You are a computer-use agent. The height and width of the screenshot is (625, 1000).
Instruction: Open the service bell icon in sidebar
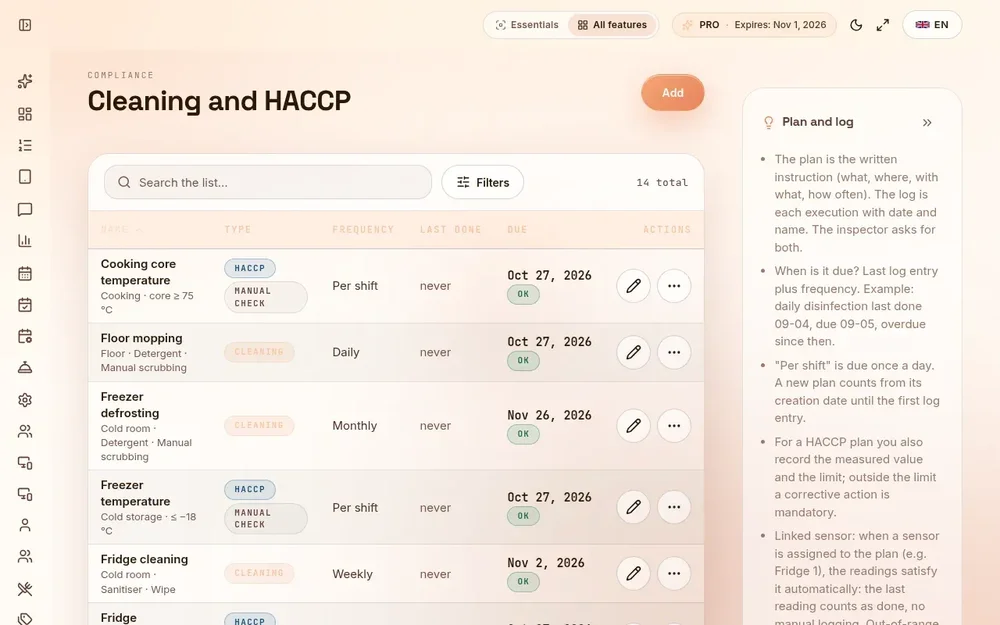pos(25,367)
